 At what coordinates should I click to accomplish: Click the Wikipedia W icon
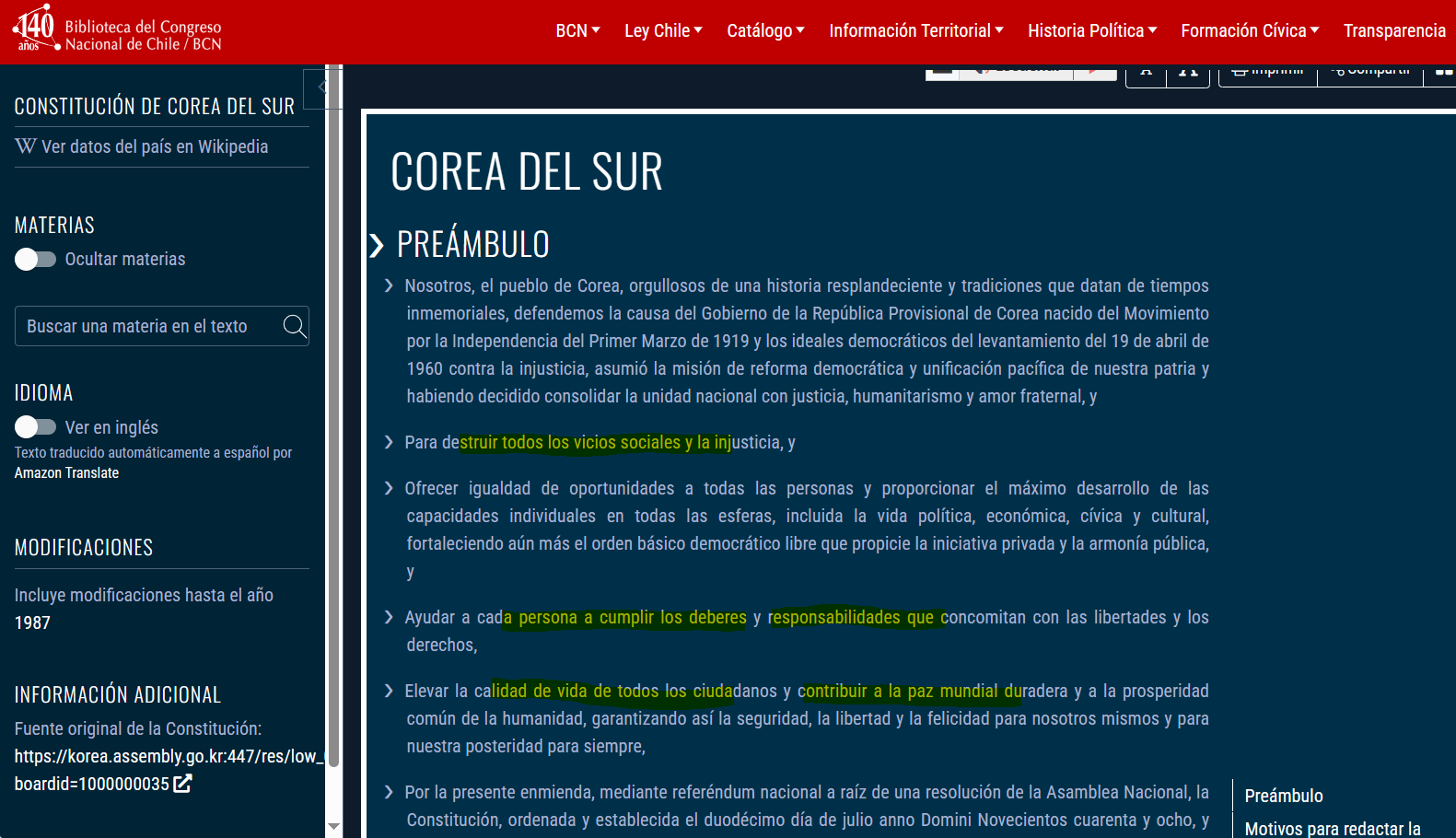pos(25,146)
